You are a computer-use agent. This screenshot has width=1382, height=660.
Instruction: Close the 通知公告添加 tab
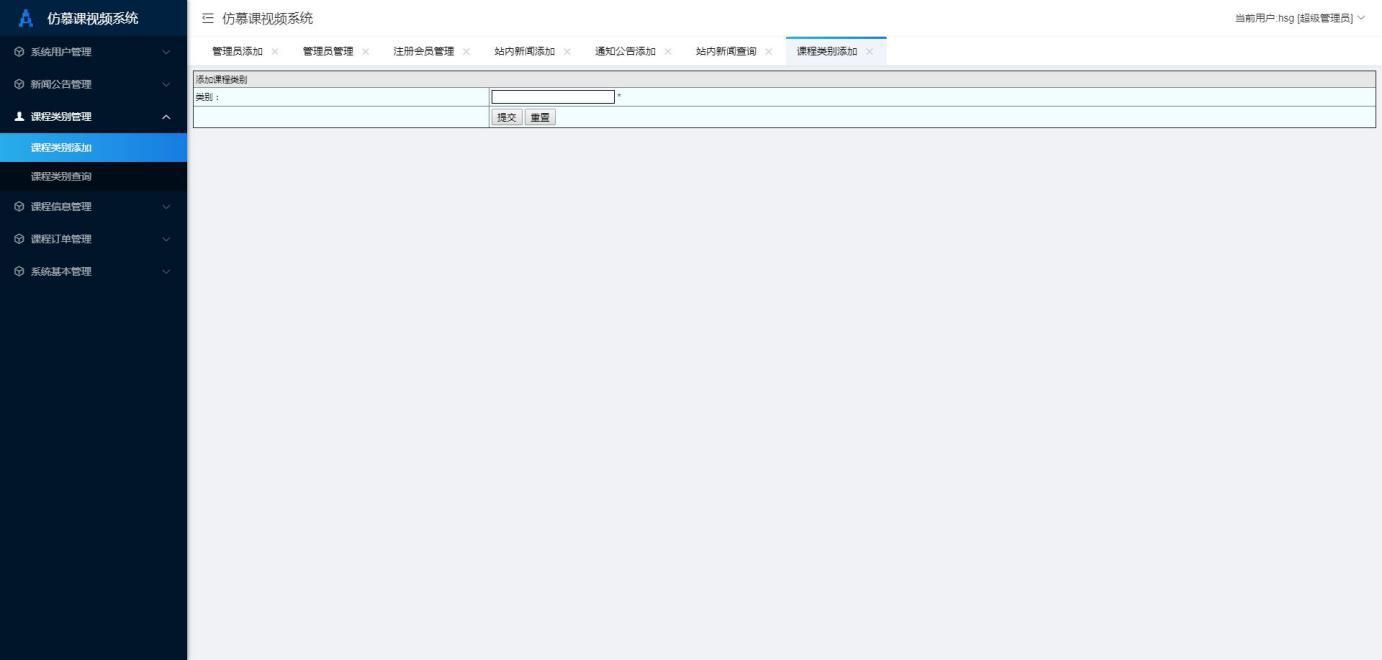click(668, 52)
